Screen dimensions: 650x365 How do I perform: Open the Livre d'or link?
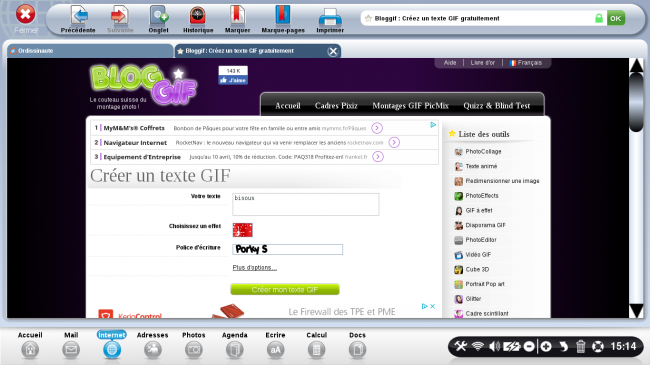point(483,63)
